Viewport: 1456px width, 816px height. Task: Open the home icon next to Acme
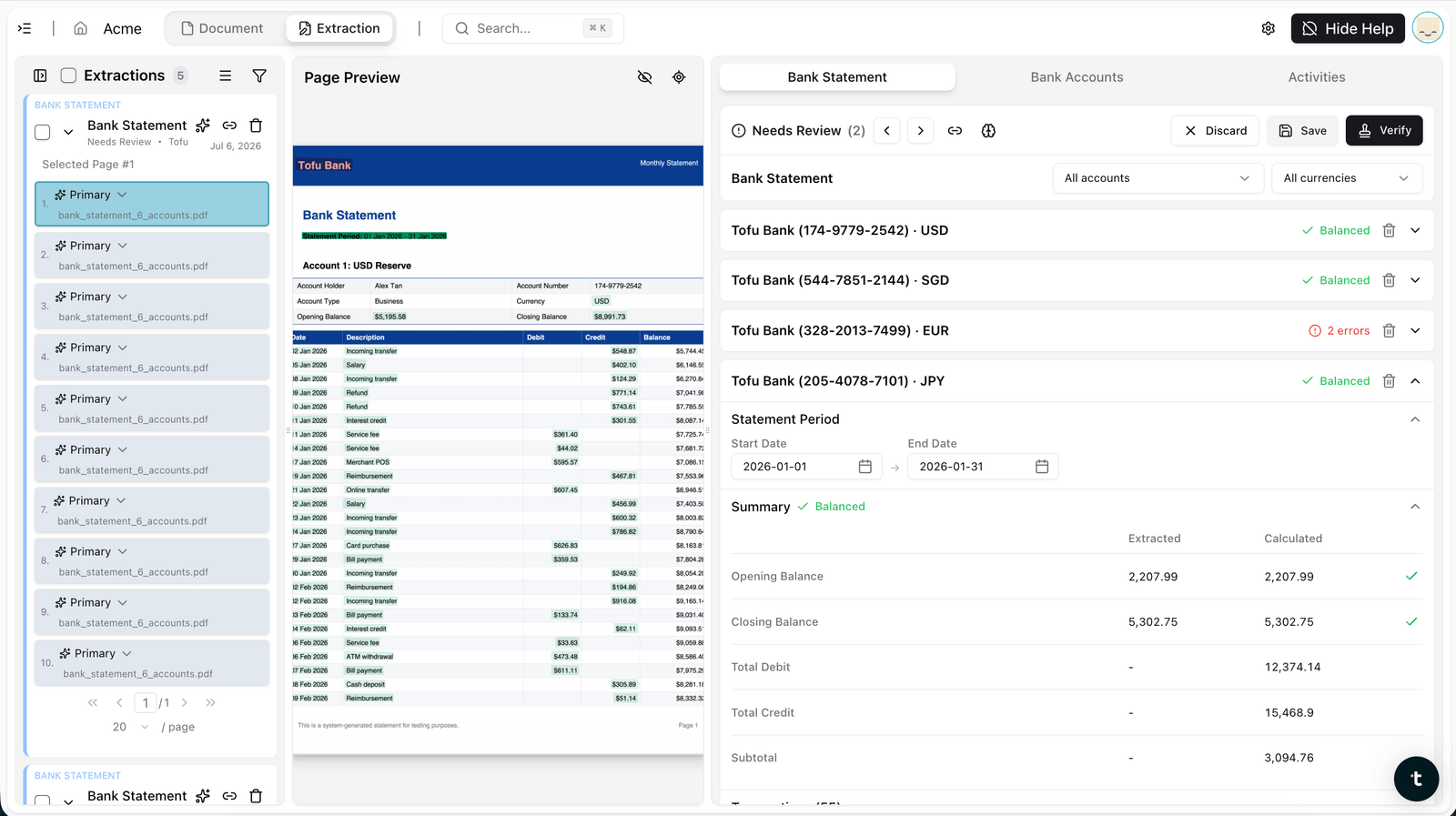click(81, 28)
